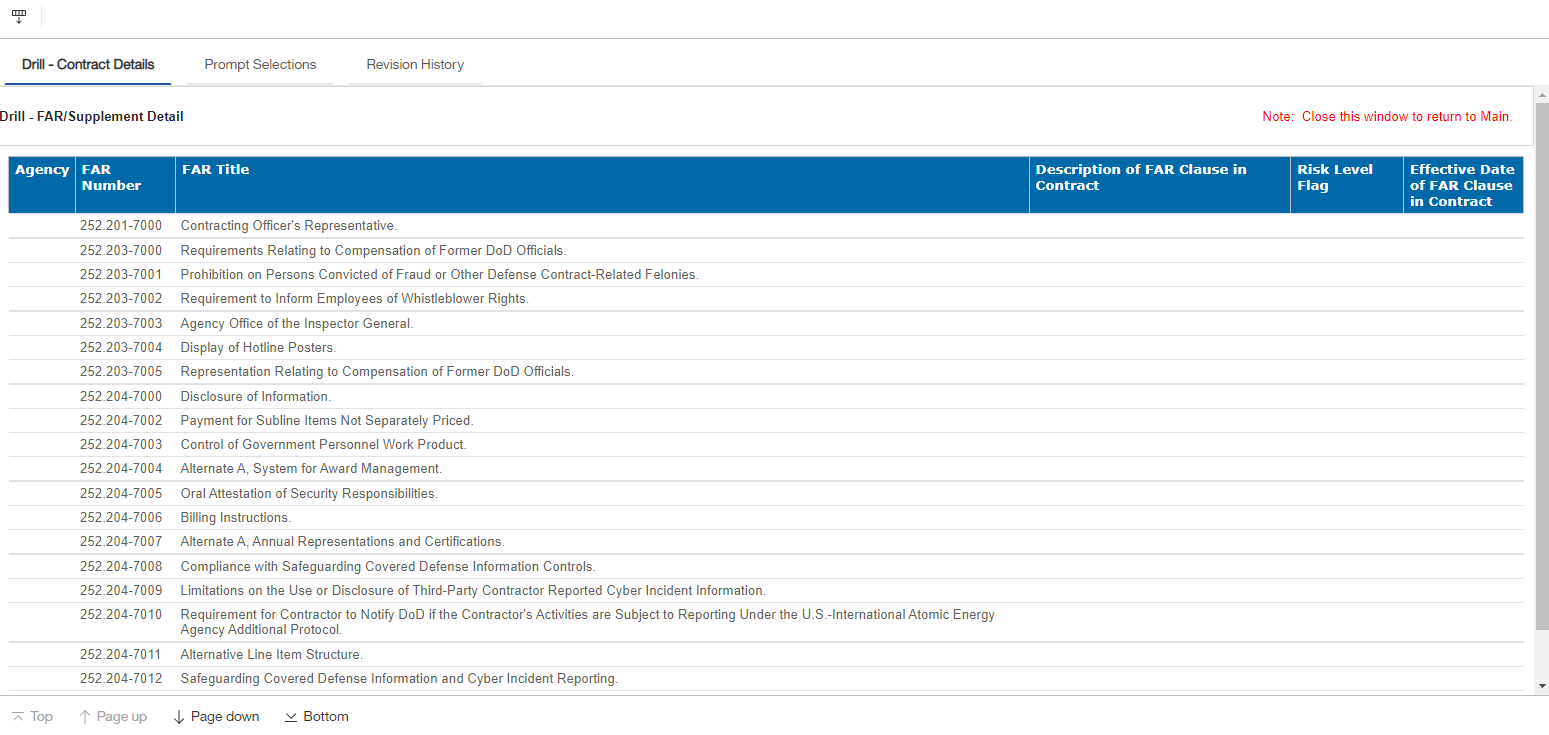Click the Display of Hotline Posters row

[x=258, y=348]
